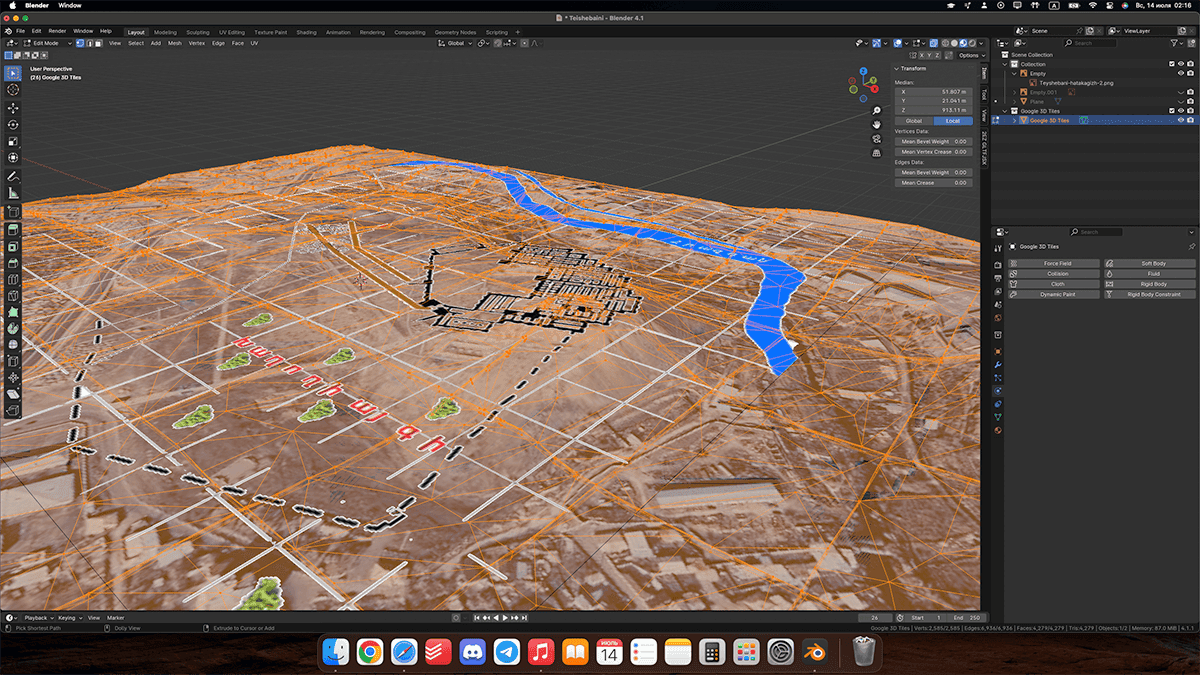This screenshot has width=1200, height=675.
Task: Uncheck the Collection exclude checkbox
Action: click(1172, 63)
